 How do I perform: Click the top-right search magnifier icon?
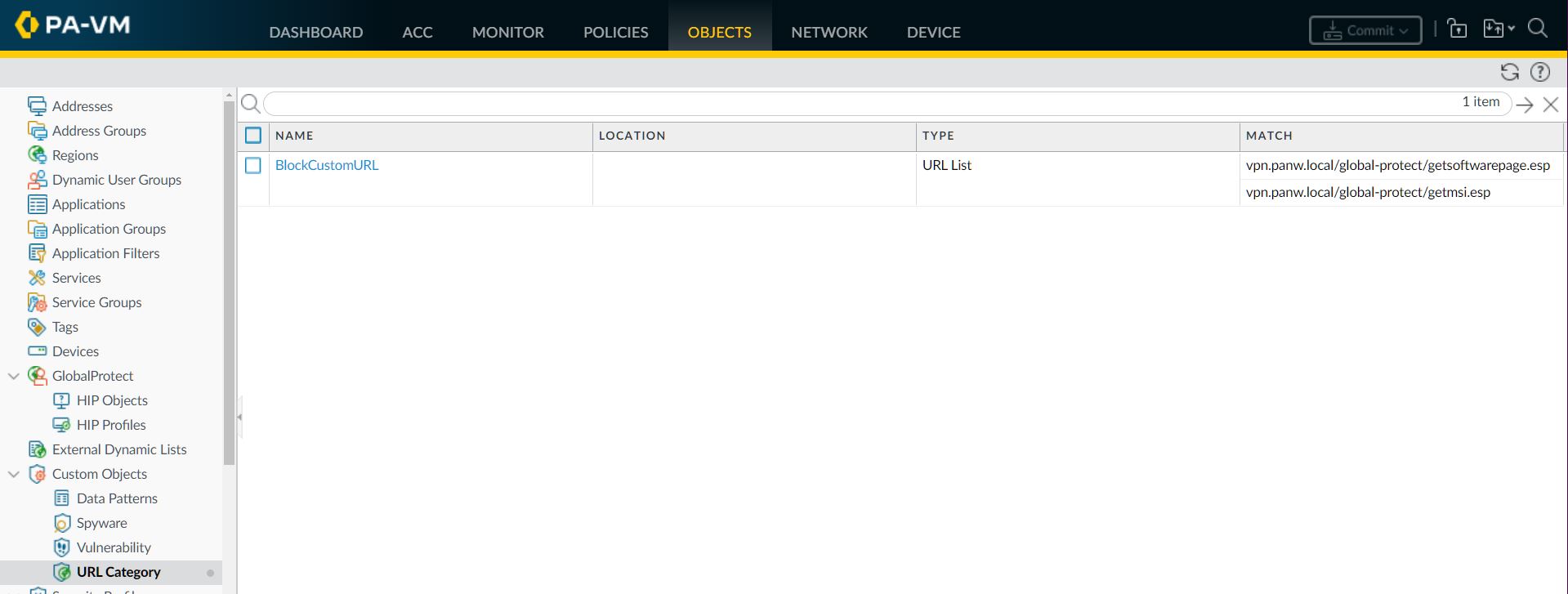(1538, 29)
